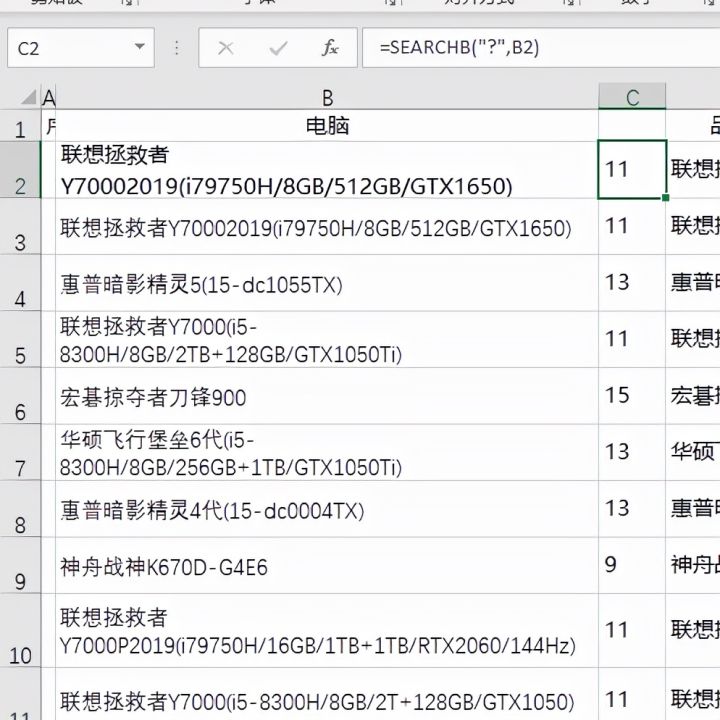Select cell B2 联想拯救者 Y70002019 two-line entry

(x=327, y=170)
